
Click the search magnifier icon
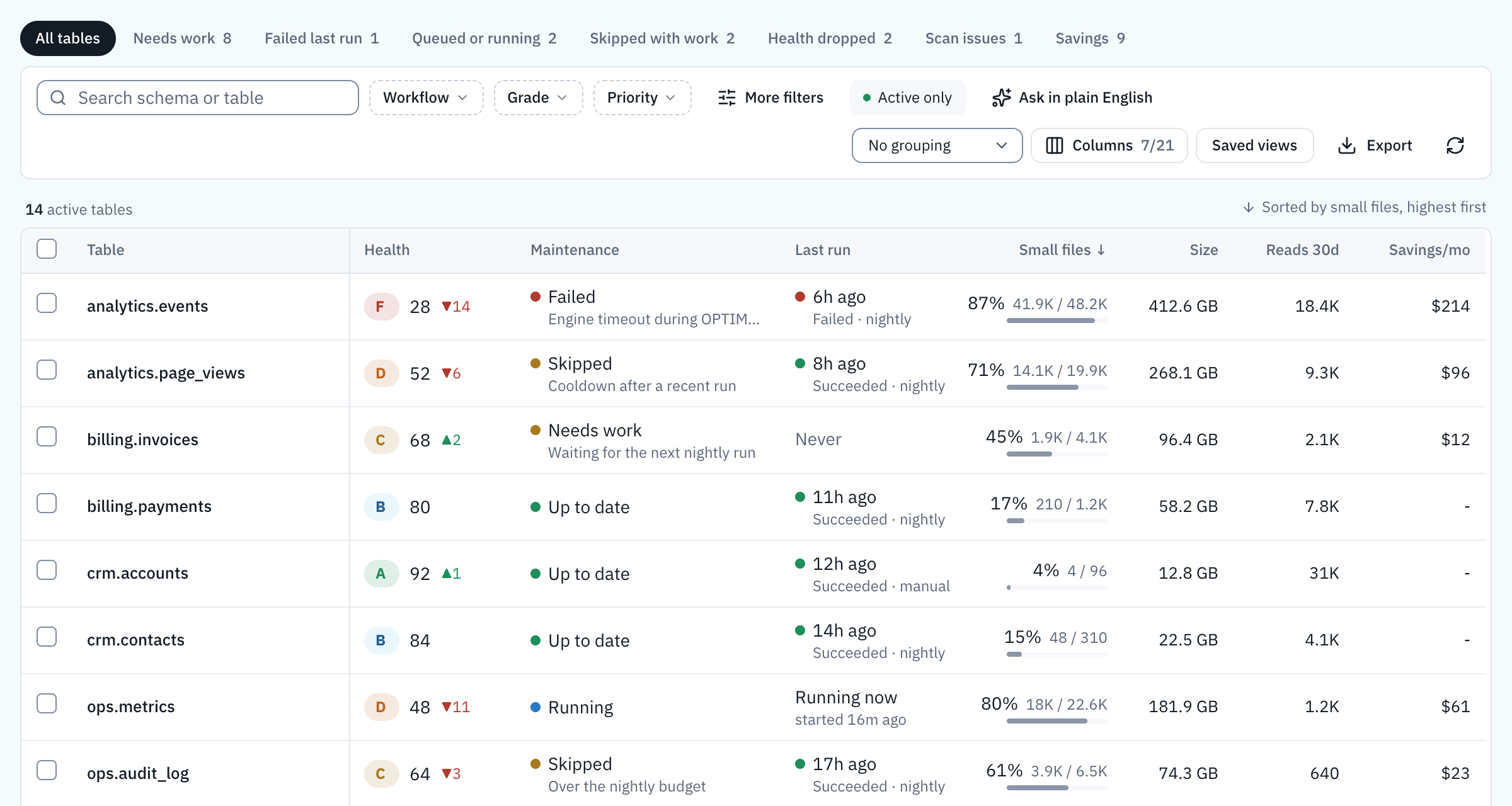[58, 98]
